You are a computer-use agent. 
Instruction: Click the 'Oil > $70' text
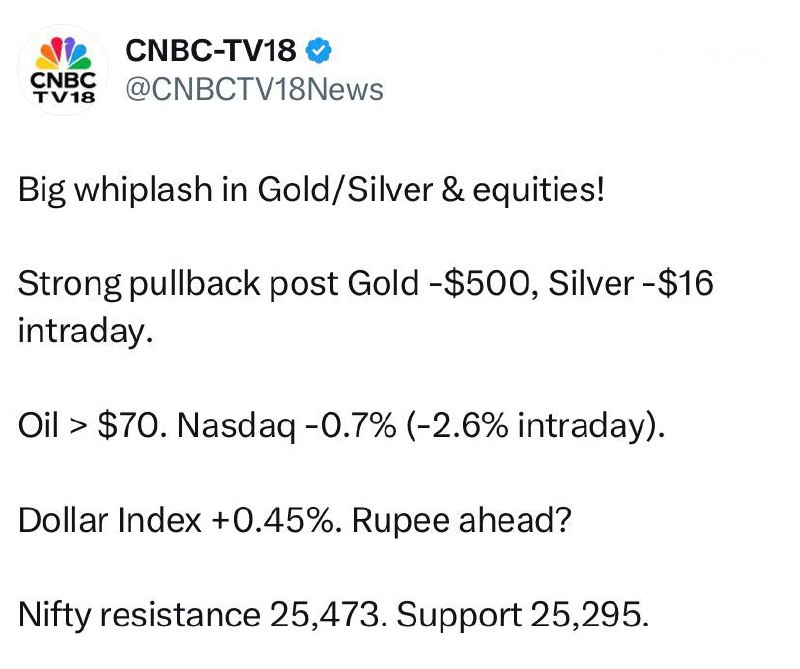tap(92, 425)
